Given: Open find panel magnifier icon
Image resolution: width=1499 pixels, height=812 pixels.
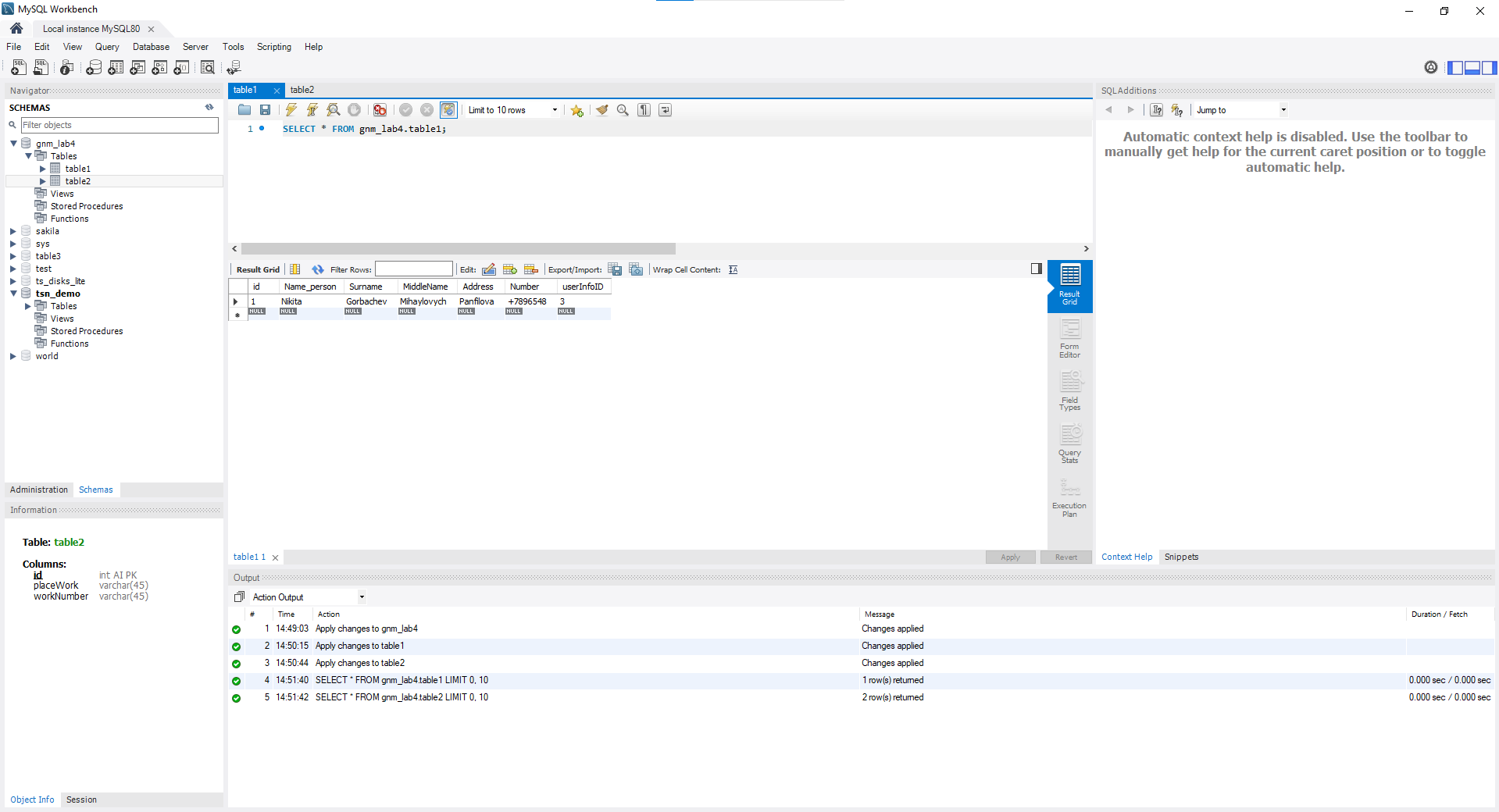Looking at the screenshot, I should pos(623,110).
